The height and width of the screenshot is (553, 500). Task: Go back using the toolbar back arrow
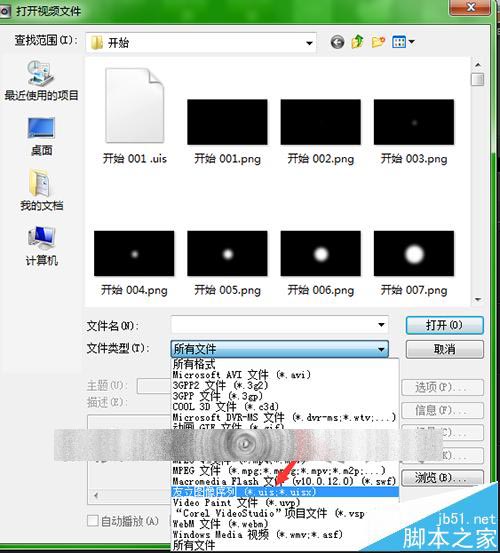pyautogui.click(x=337, y=42)
